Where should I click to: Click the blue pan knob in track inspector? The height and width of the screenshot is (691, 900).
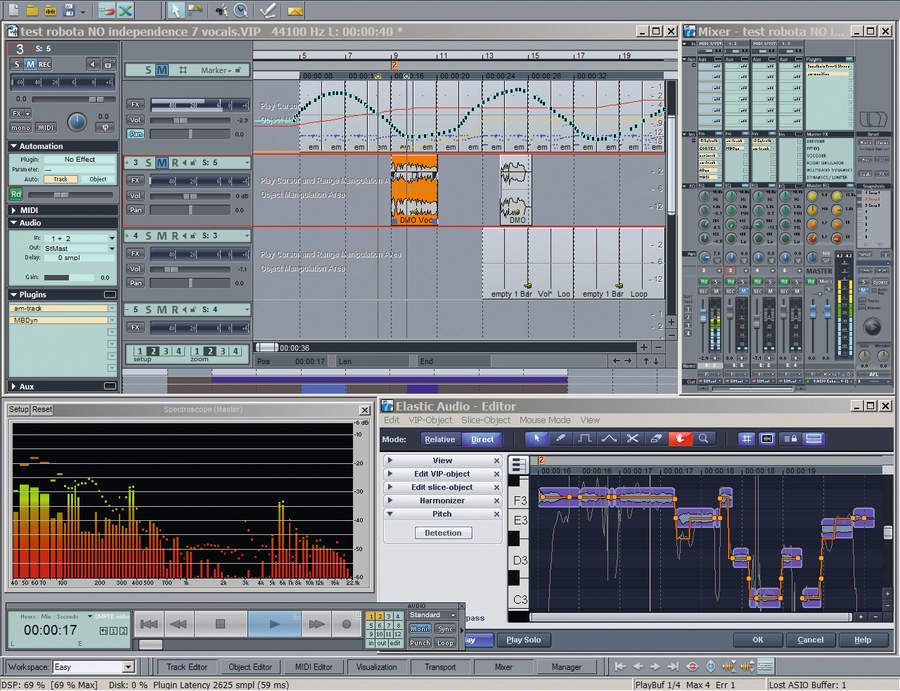click(x=77, y=122)
